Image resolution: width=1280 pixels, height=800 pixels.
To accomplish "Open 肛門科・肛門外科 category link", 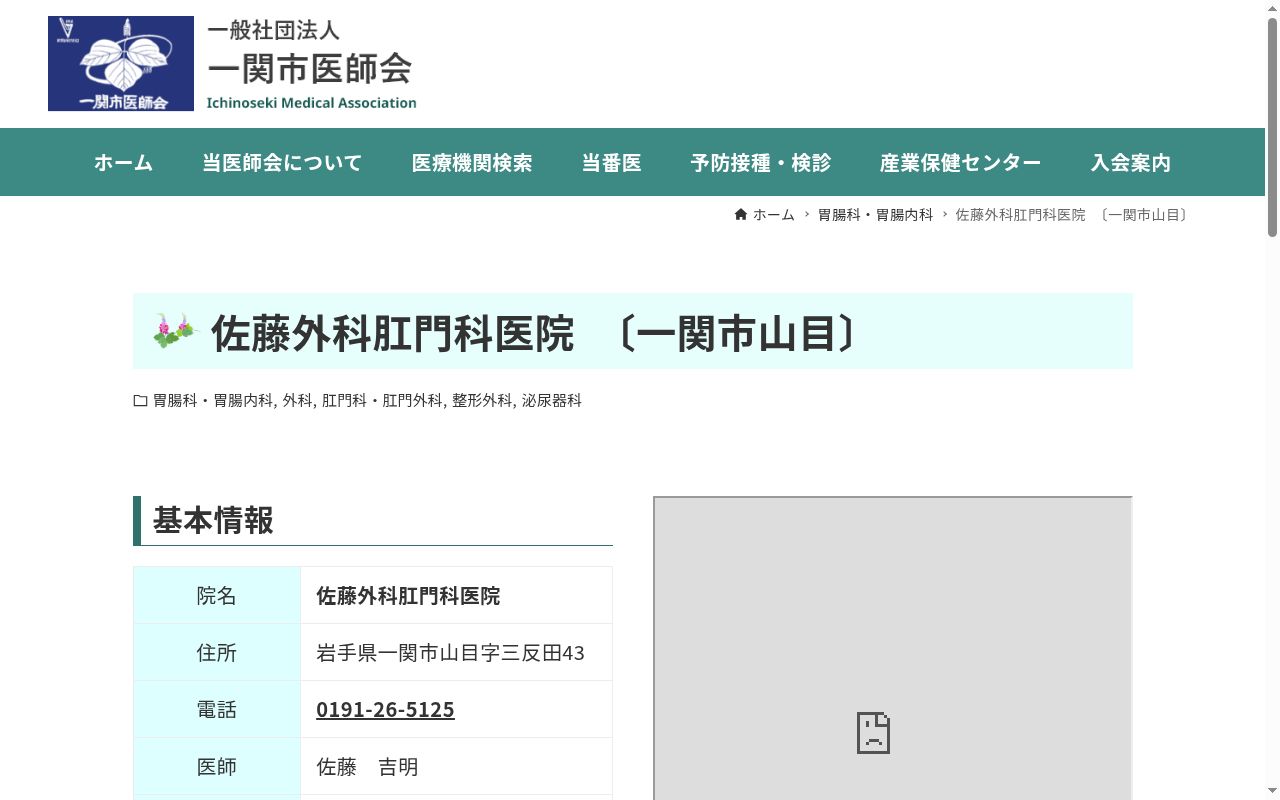I will pyautogui.click(x=382, y=401).
